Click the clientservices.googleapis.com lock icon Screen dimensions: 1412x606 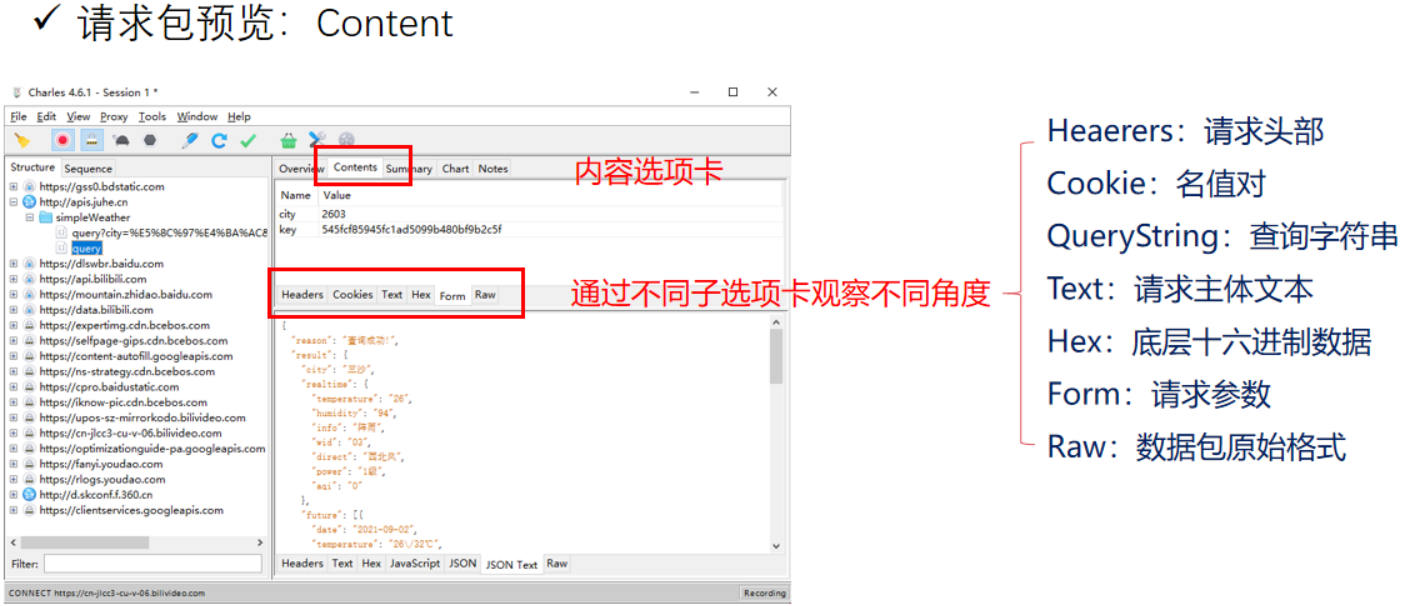(x=29, y=510)
